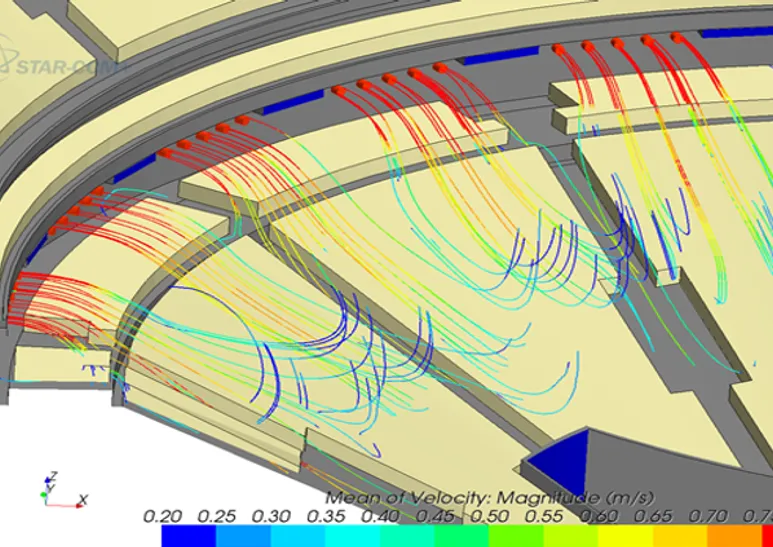
Task: Click the green 0.50 color bar segment
Action: coord(518,536)
